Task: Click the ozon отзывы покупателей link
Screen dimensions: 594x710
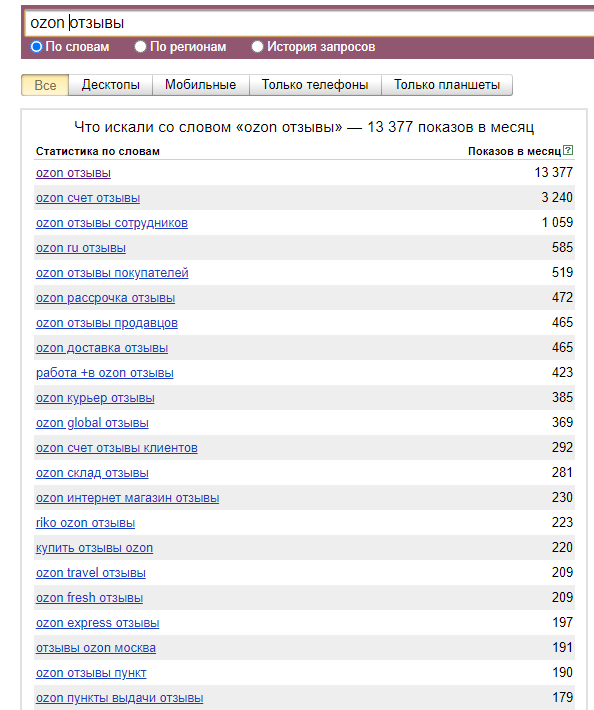Action: coord(112,273)
